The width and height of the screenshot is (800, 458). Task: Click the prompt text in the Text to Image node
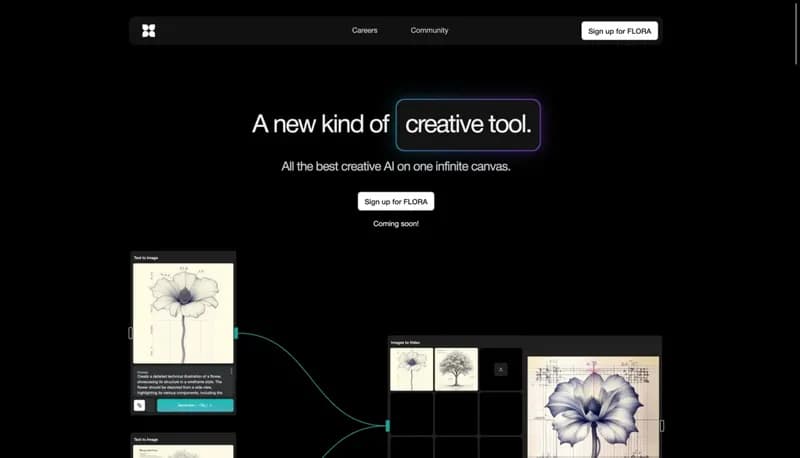point(180,384)
